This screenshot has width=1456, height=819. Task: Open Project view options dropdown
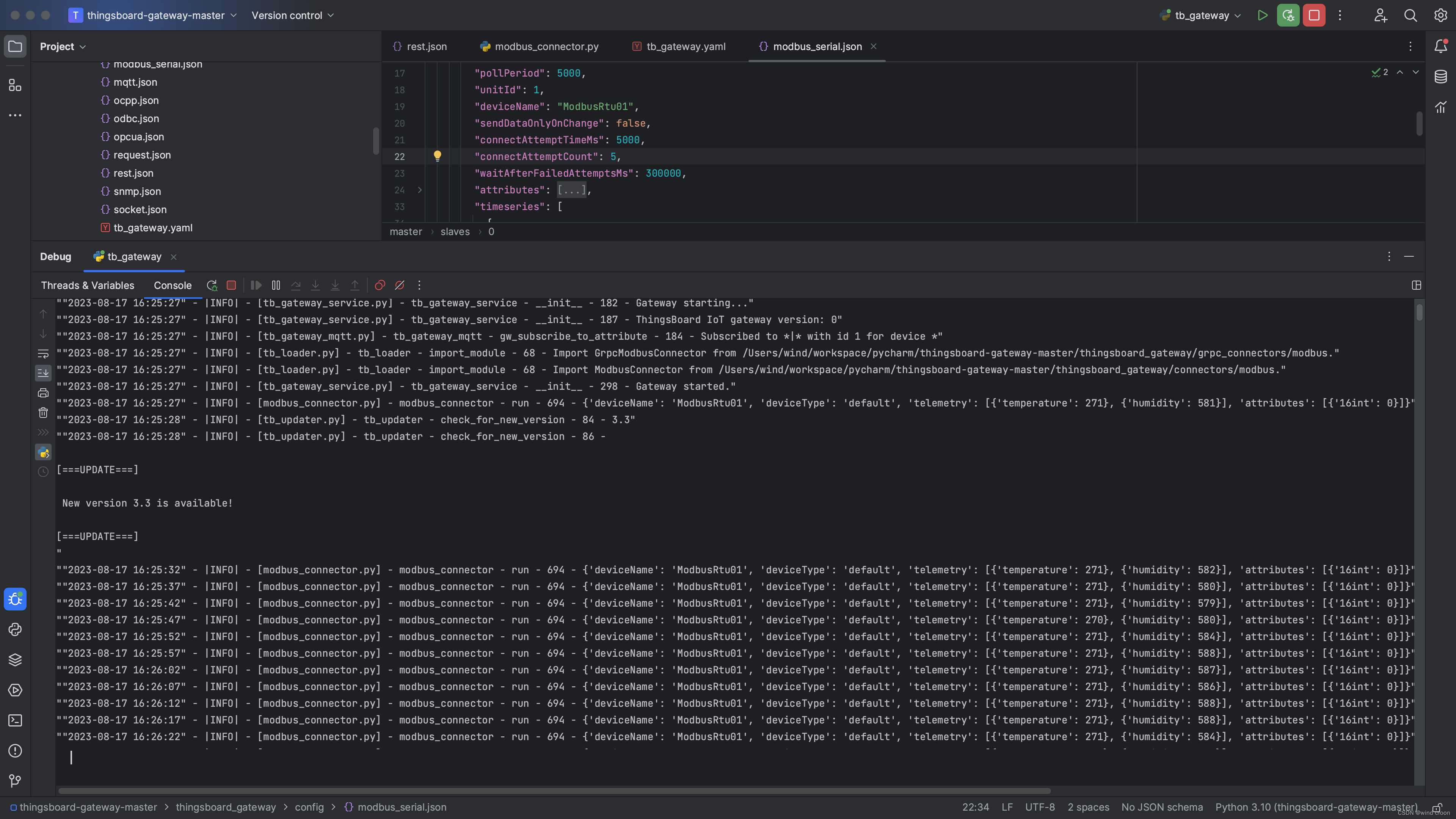63,46
